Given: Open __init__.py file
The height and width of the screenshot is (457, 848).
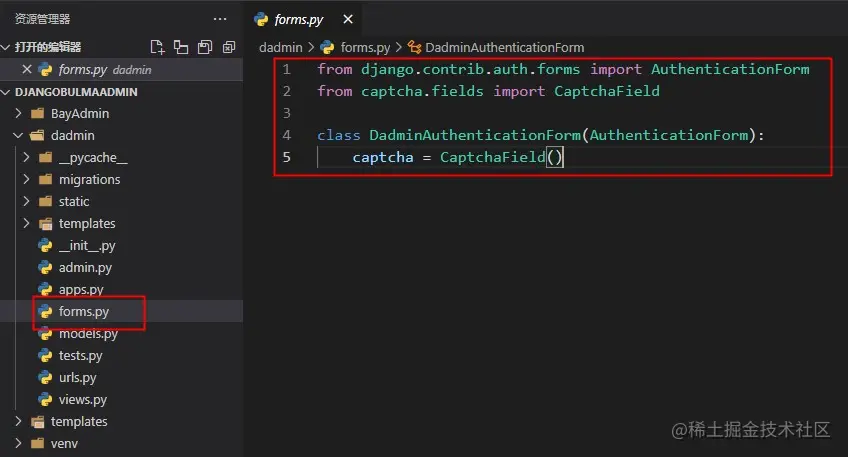Looking at the screenshot, I should pyautogui.click(x=87, y=246).
